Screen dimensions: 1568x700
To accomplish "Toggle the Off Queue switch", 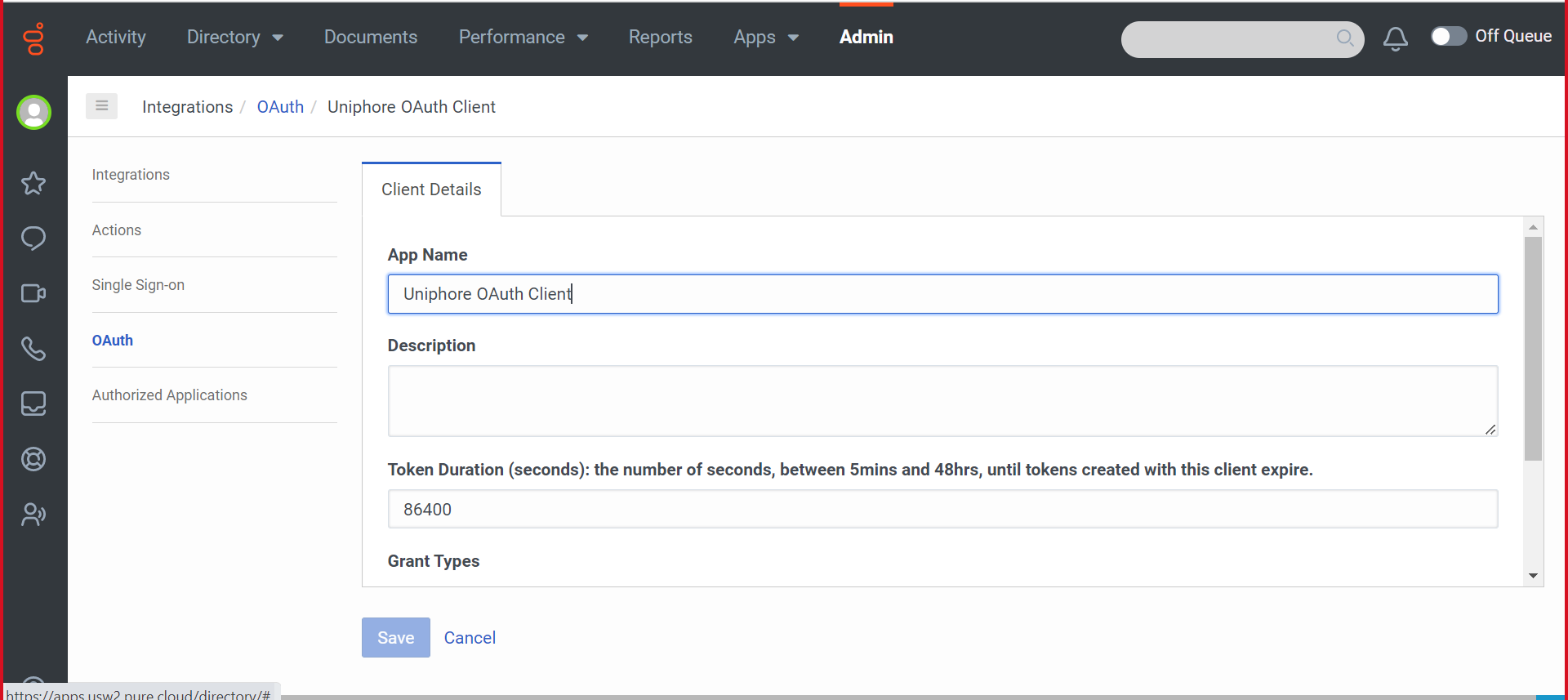I will click(x=1449, y=37).
